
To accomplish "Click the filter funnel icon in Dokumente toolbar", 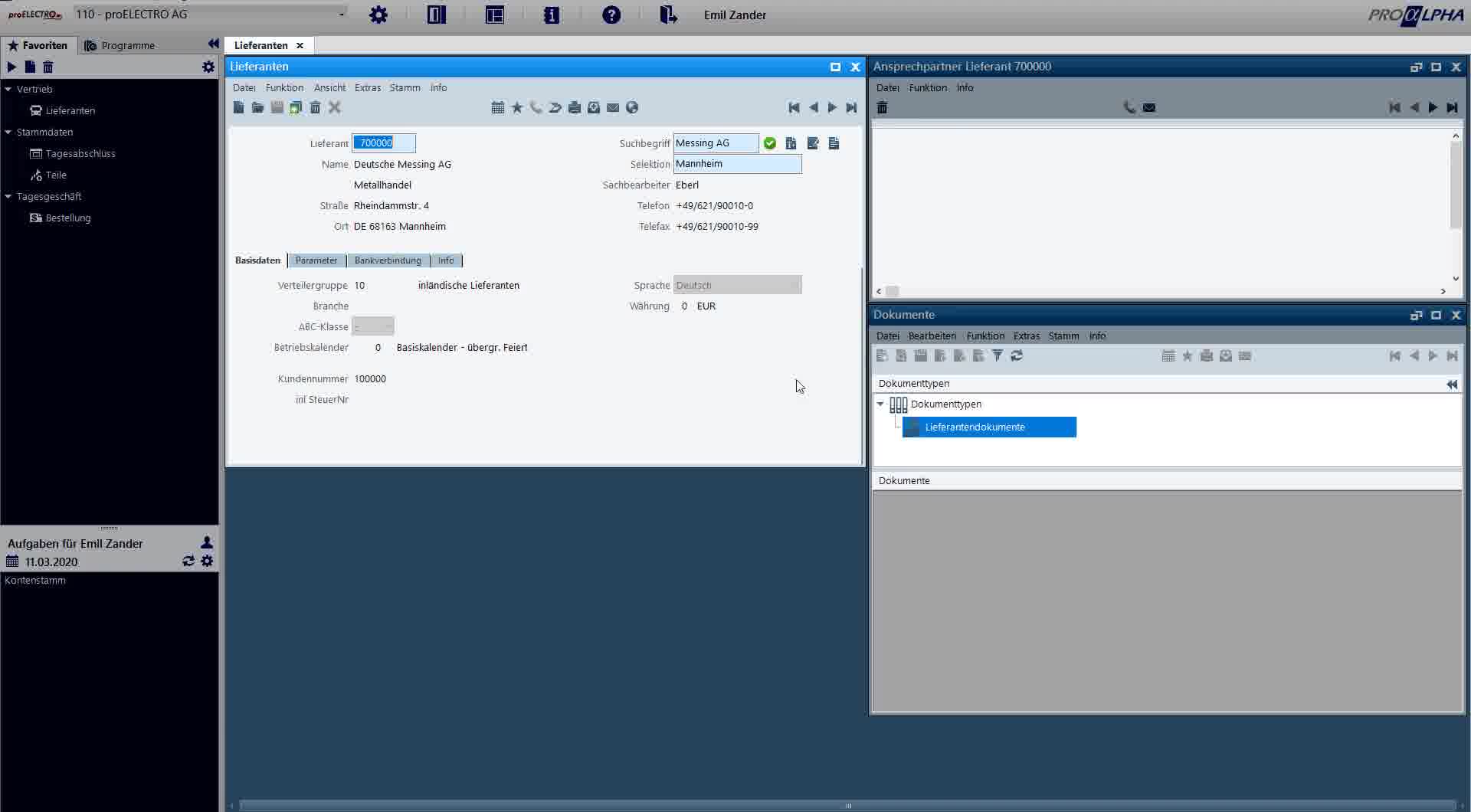I will pos(998,355).
